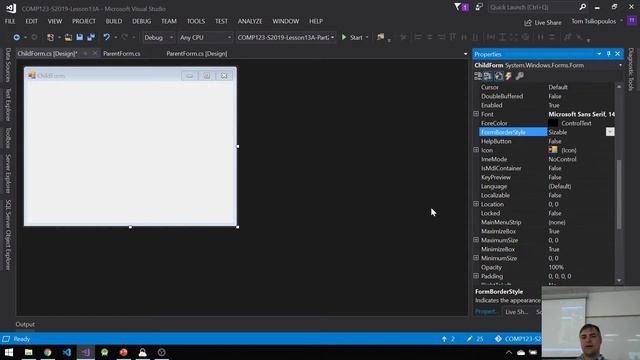Open Chrome from taskbar
The image size is (640, 360).
click(48, 352)
